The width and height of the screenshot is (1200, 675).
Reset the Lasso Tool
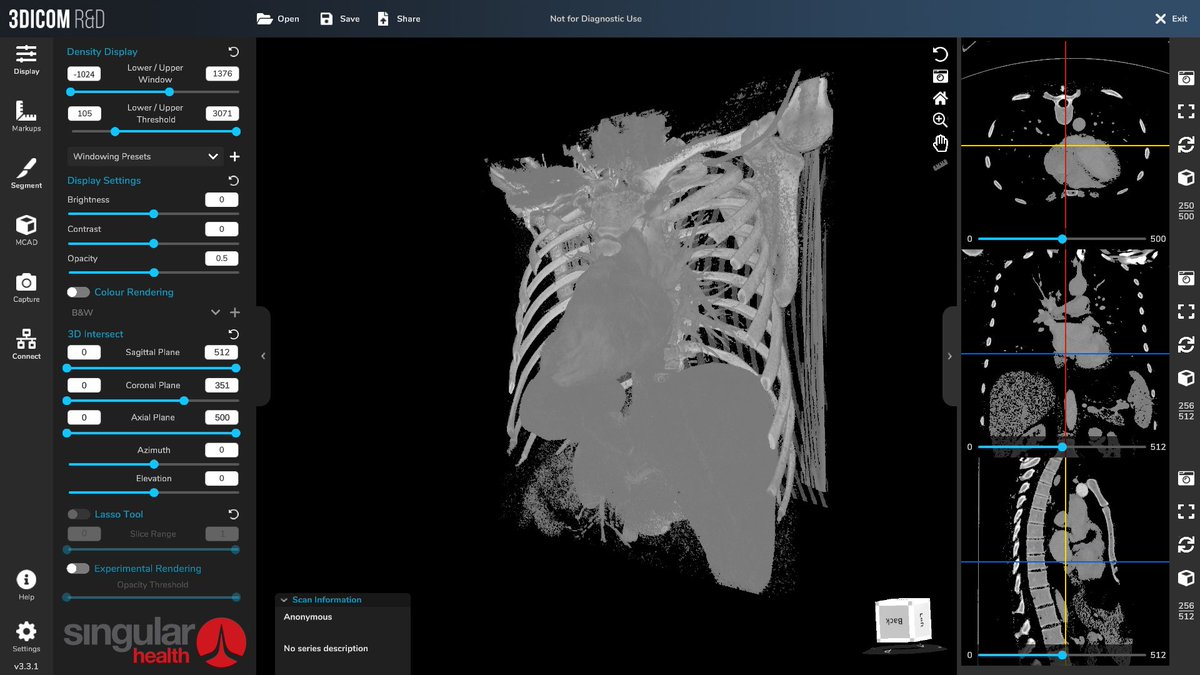pyautogui.click(x=233, y=514)
